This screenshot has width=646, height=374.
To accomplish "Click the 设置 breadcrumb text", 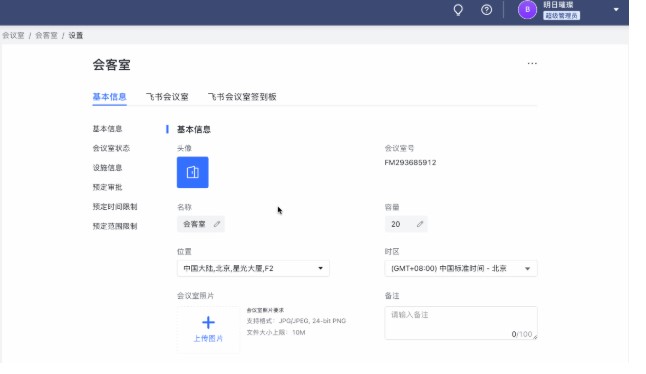I will [75, 35].
